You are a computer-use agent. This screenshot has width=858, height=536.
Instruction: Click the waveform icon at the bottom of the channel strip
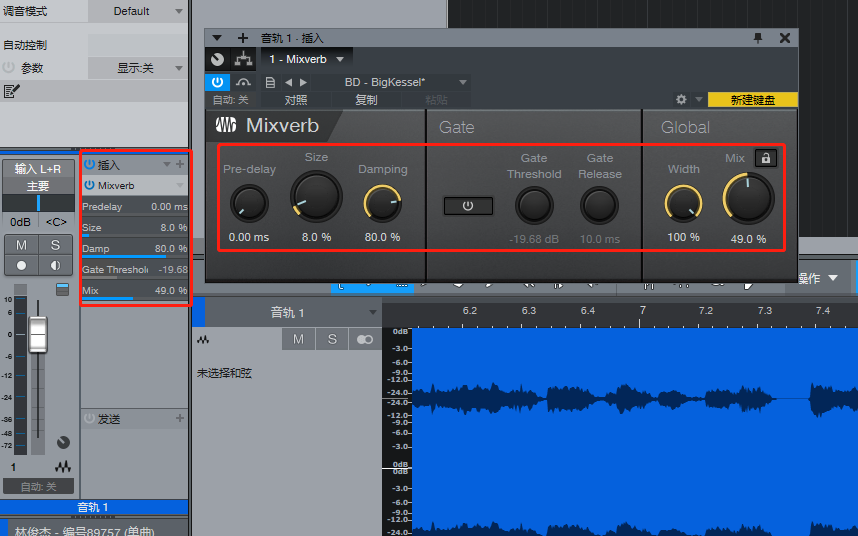click(63, 467)
